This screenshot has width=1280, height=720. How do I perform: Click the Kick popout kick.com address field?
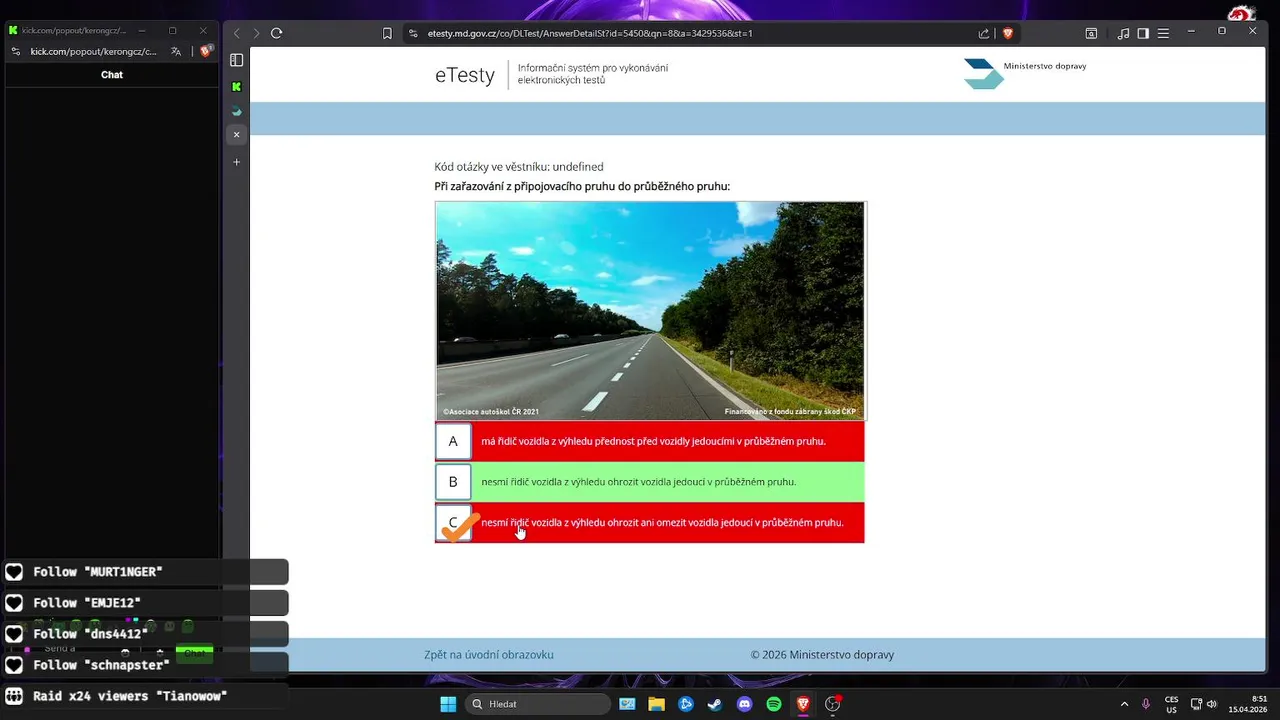point(93,51)
